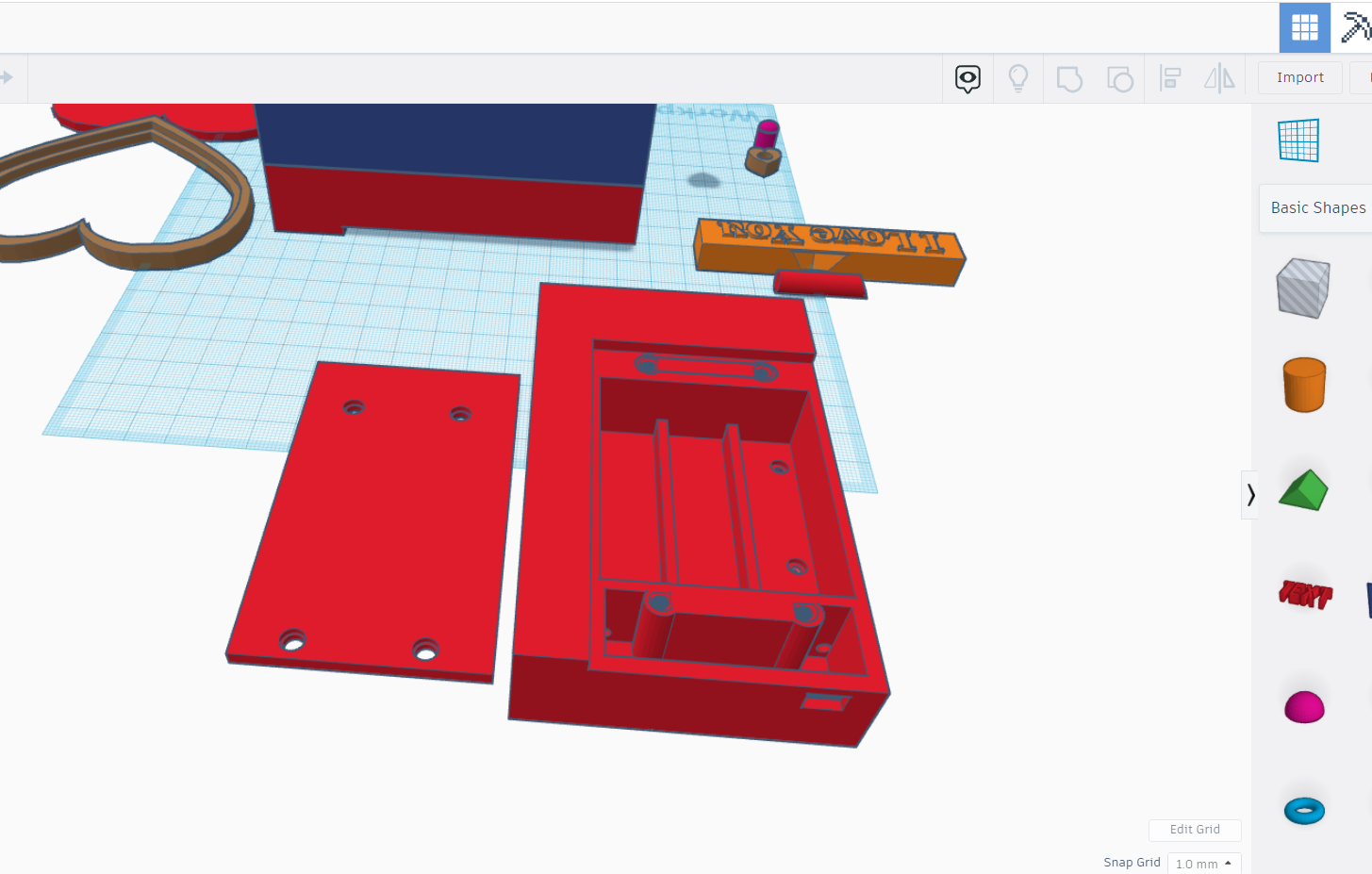1372x874 pixels.
Task: Select the small magenta cylinder peg
Action: (767, 134)
